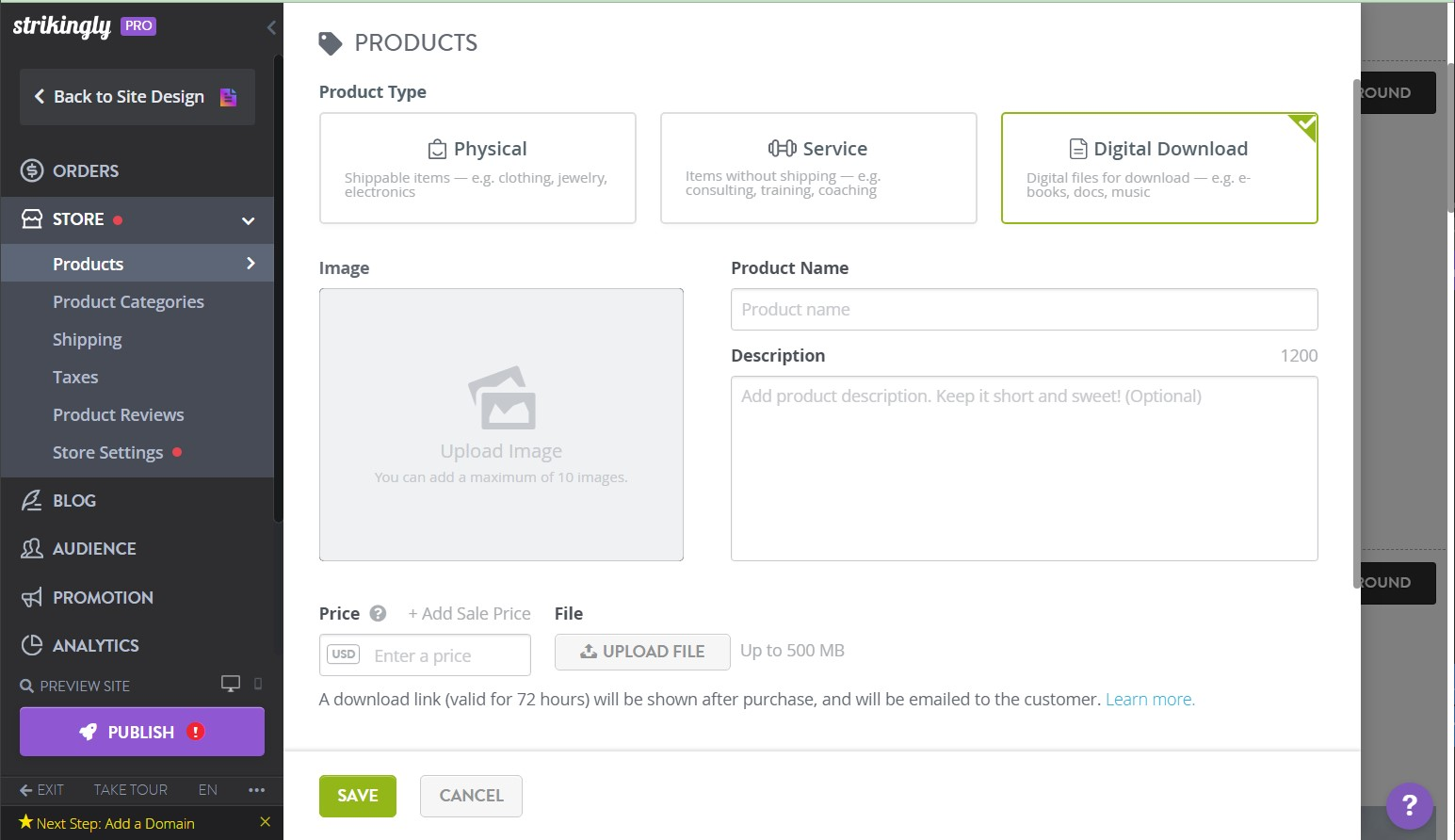Open the Analytics pie chart icon
The image size is (1455, 840).
(32, 644)
